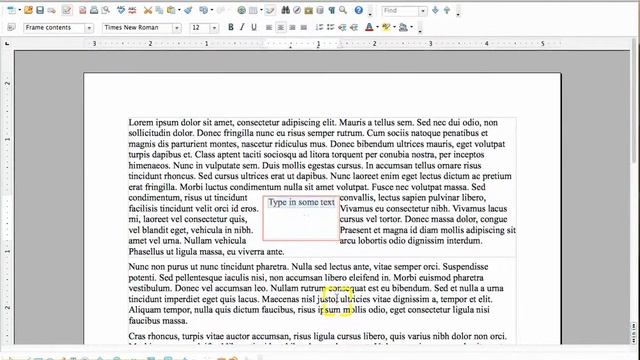The width and height of the screenshot is (640, 360).
Task: Click the Document as E-mail icon
Action: click(51, 10)
